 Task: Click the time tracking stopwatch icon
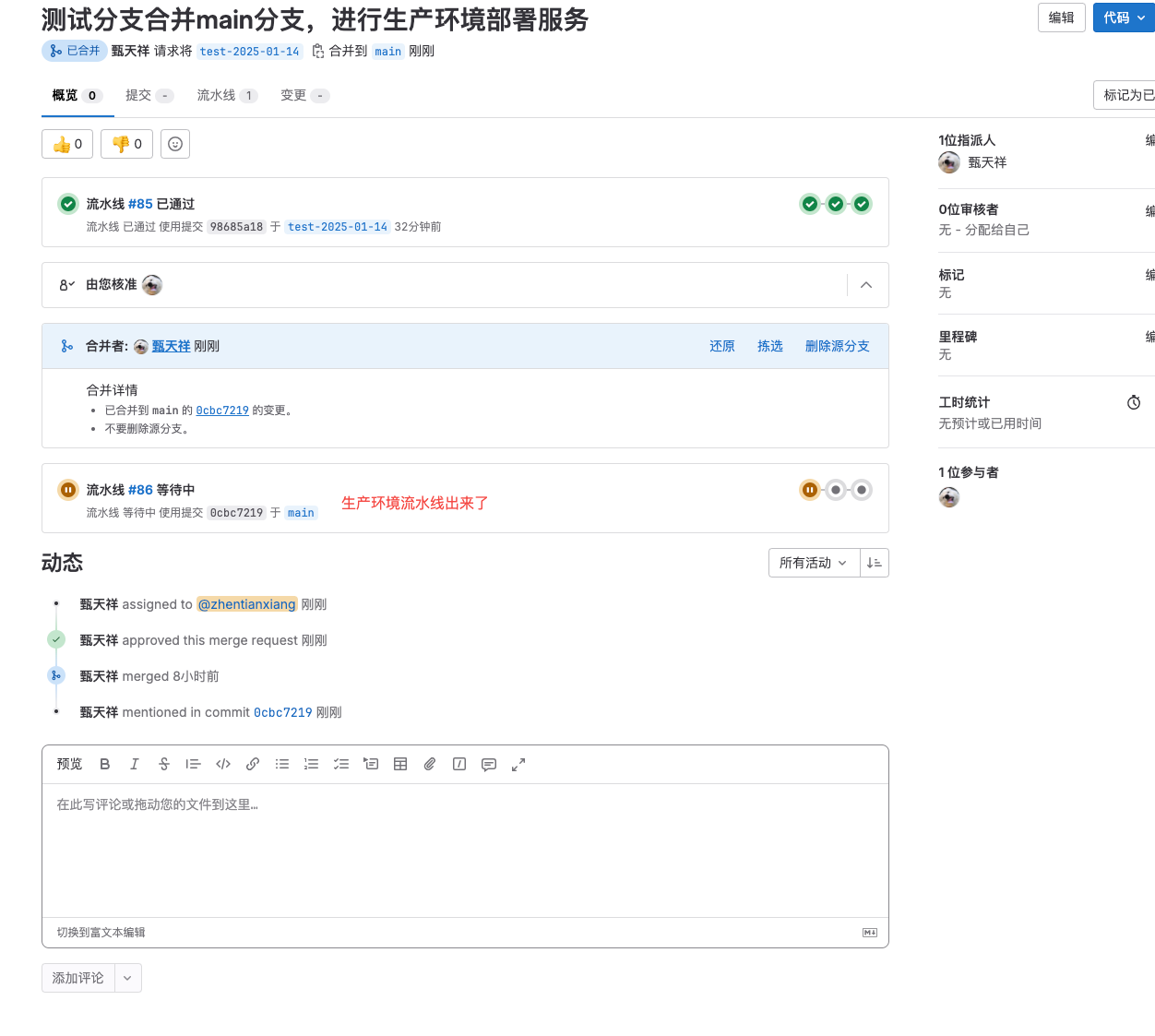1134,402
